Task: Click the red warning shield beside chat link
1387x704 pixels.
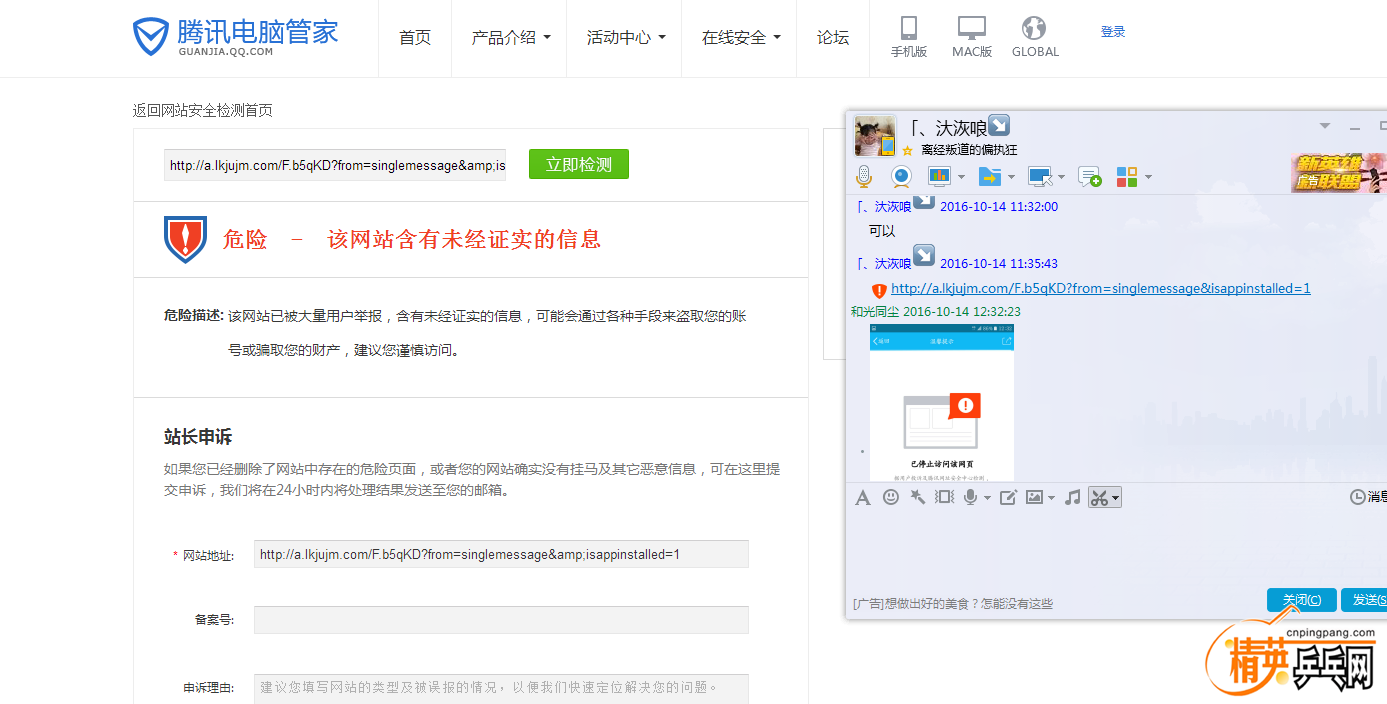Action: click(x=879, y=290)
